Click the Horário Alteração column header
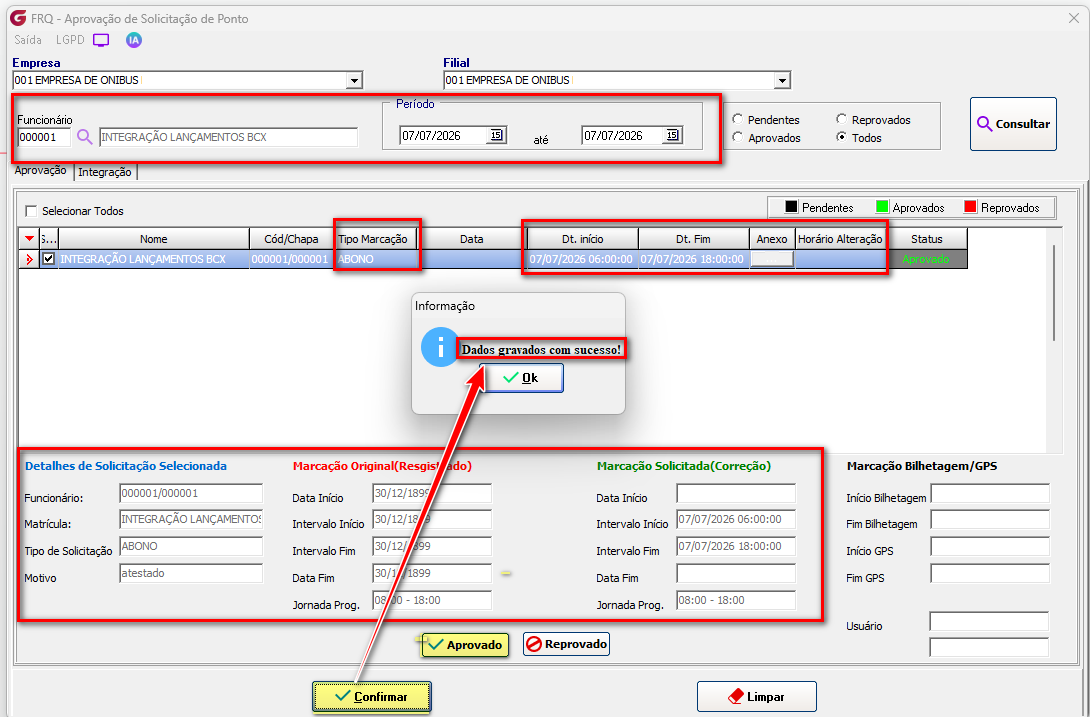 click(840, 239)
